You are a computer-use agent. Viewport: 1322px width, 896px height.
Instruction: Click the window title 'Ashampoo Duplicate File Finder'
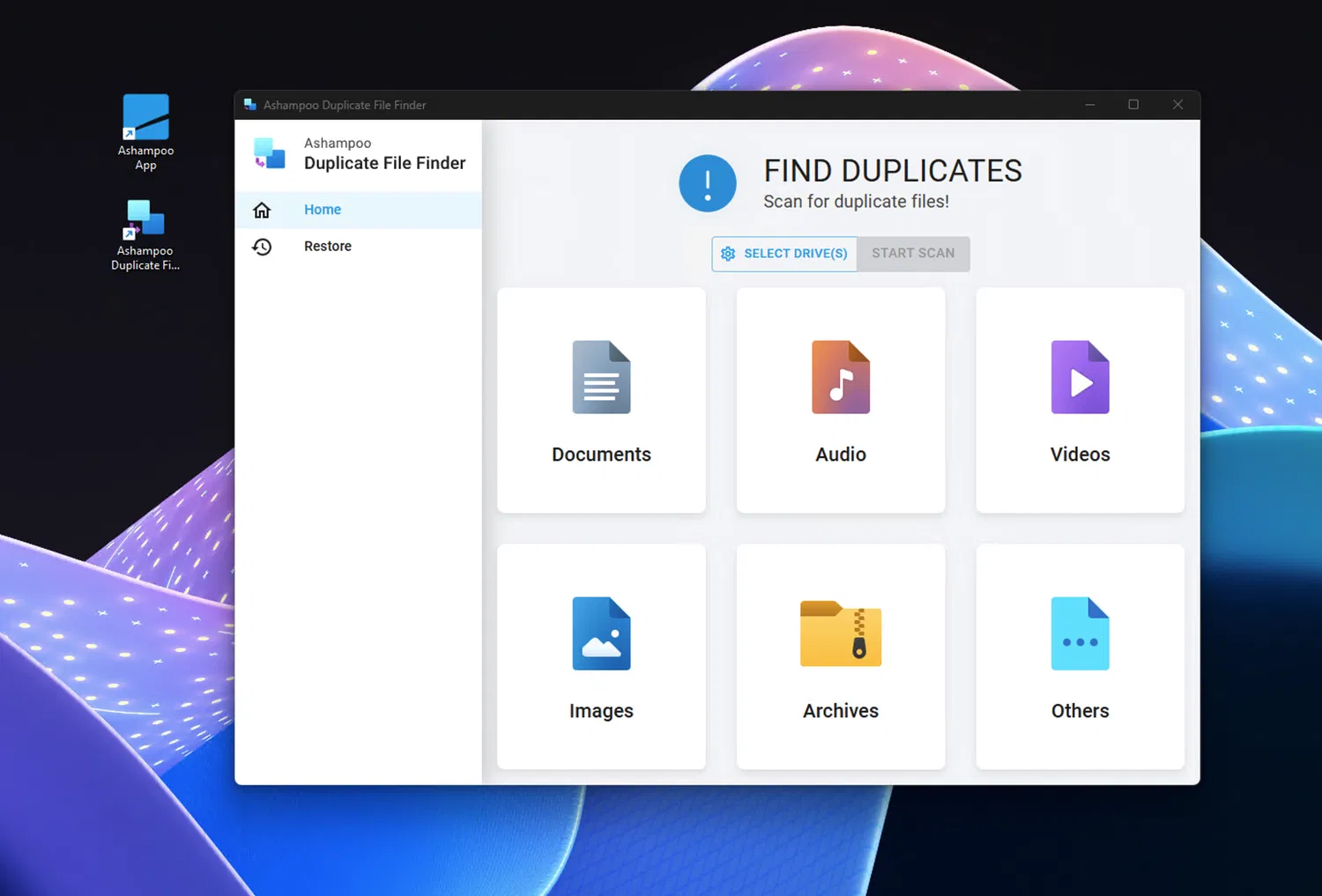tap(345, 105)
